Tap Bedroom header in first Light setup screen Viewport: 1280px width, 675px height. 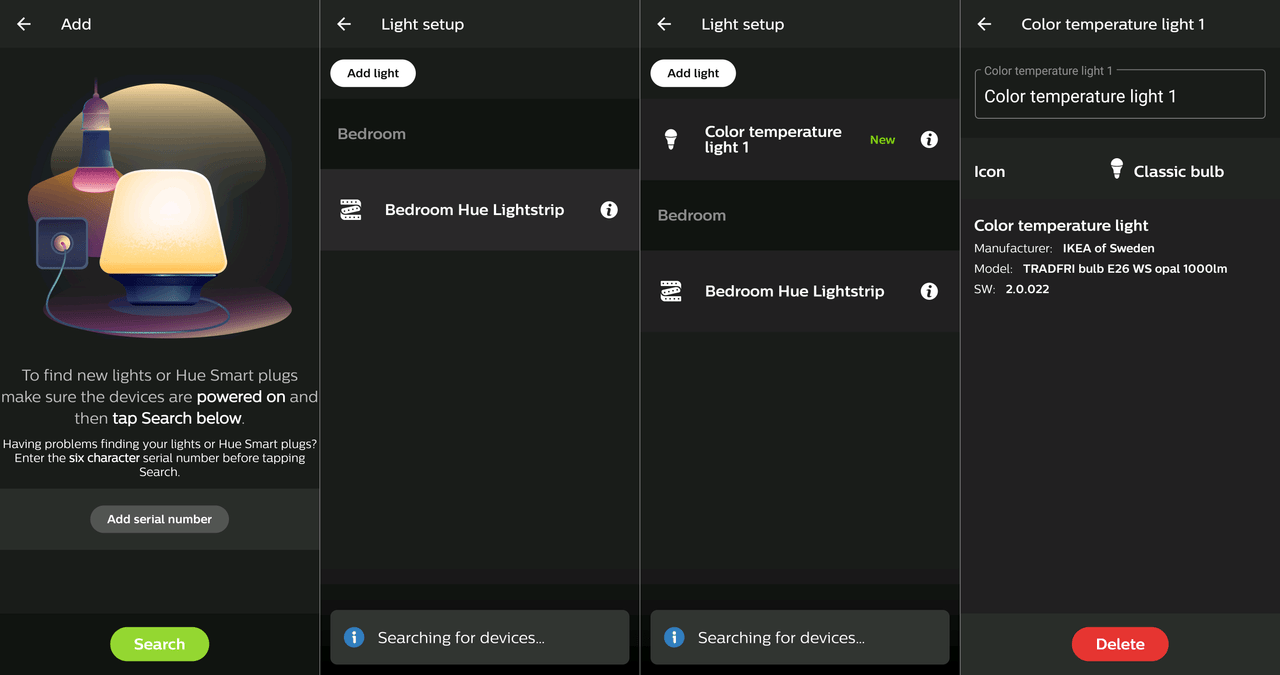(371, 134)
